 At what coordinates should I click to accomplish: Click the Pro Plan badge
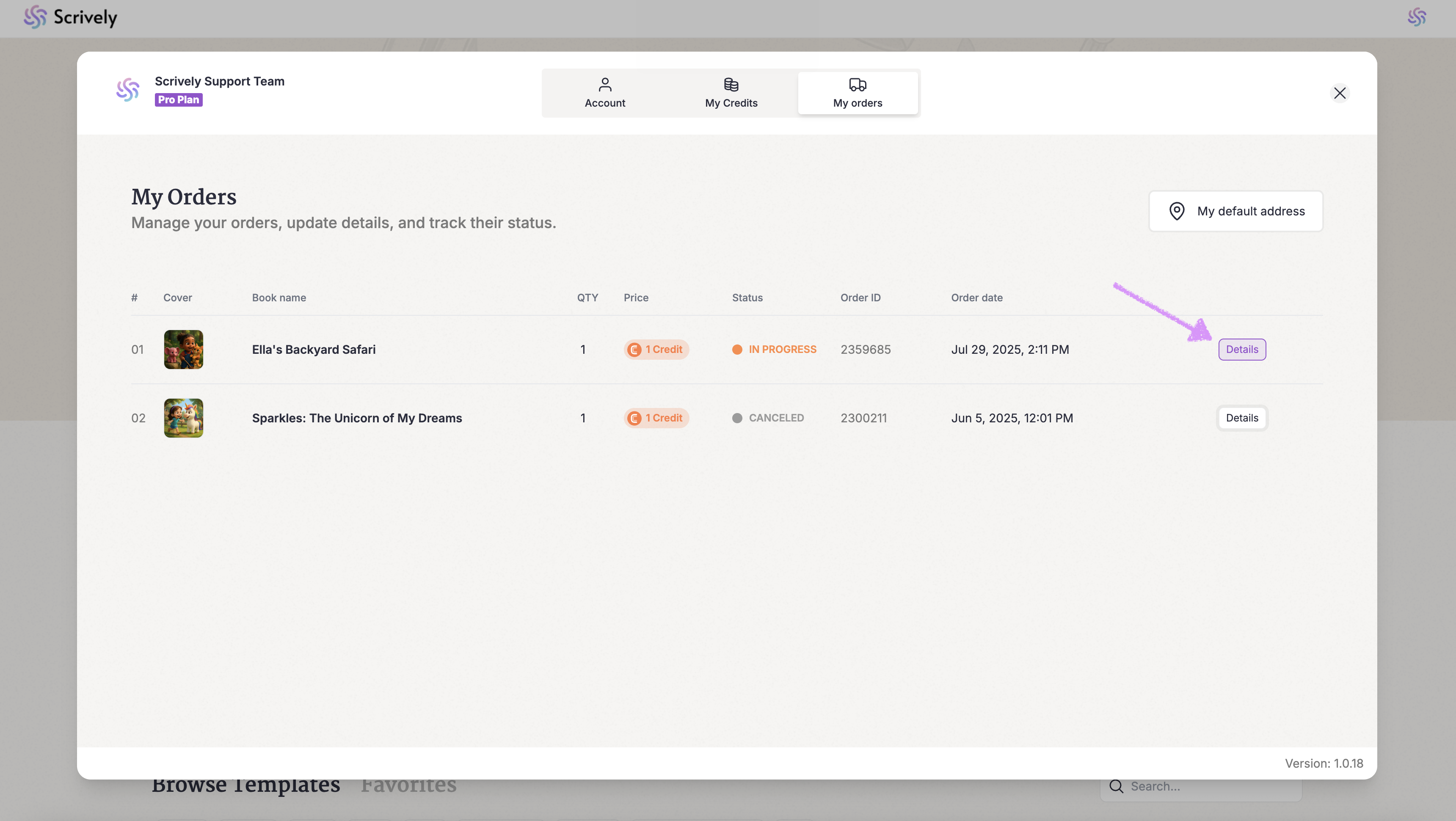[x=178, y=99]
